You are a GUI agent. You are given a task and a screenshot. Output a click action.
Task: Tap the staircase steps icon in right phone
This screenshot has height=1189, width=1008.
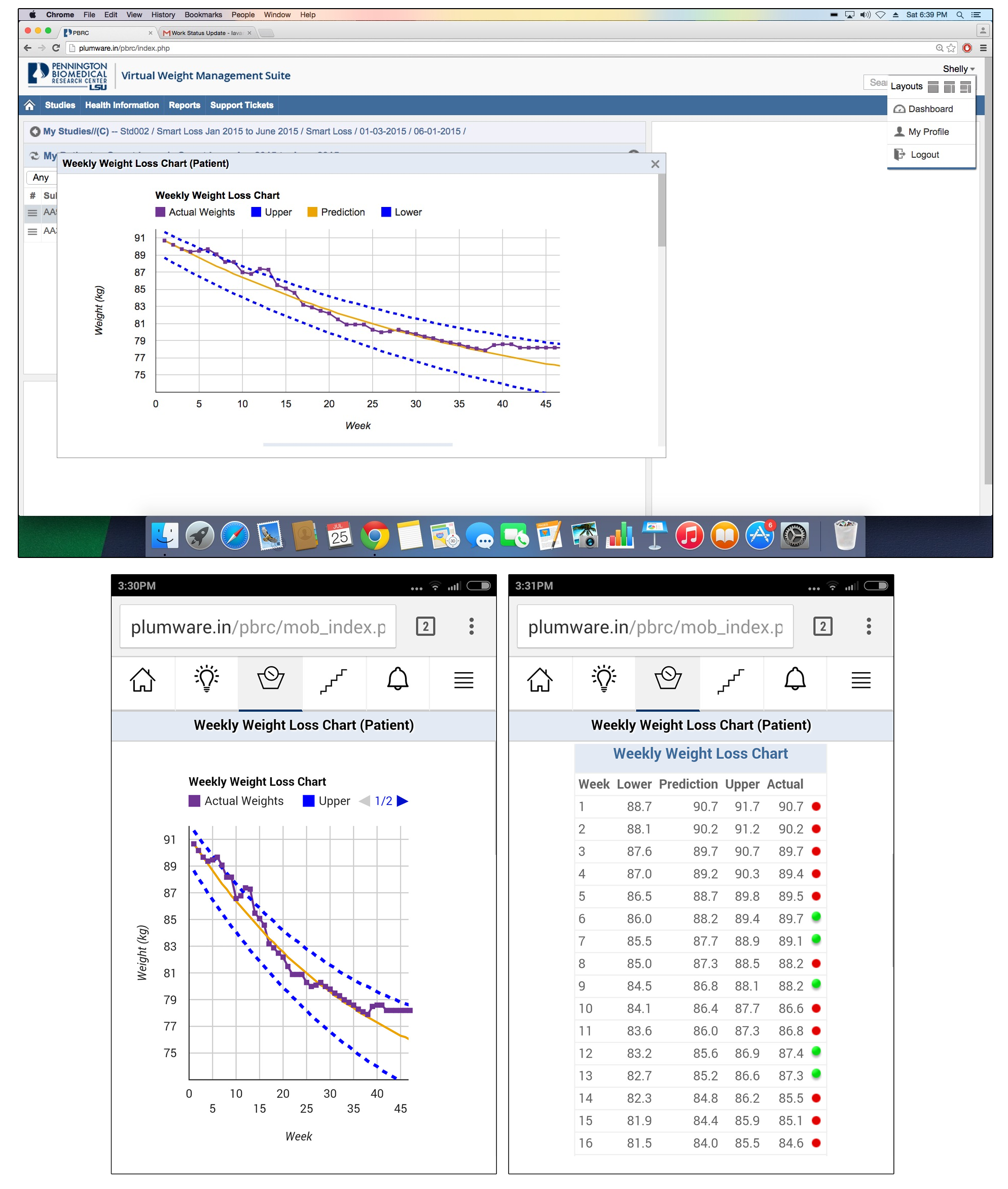point(731,680)
